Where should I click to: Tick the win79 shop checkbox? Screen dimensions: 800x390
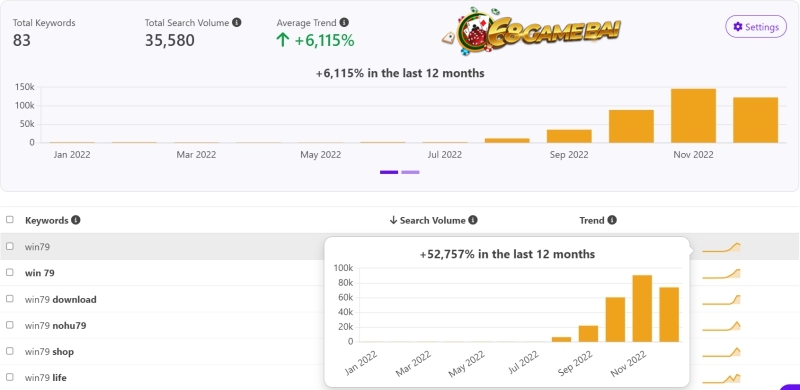tap(10, 351)
